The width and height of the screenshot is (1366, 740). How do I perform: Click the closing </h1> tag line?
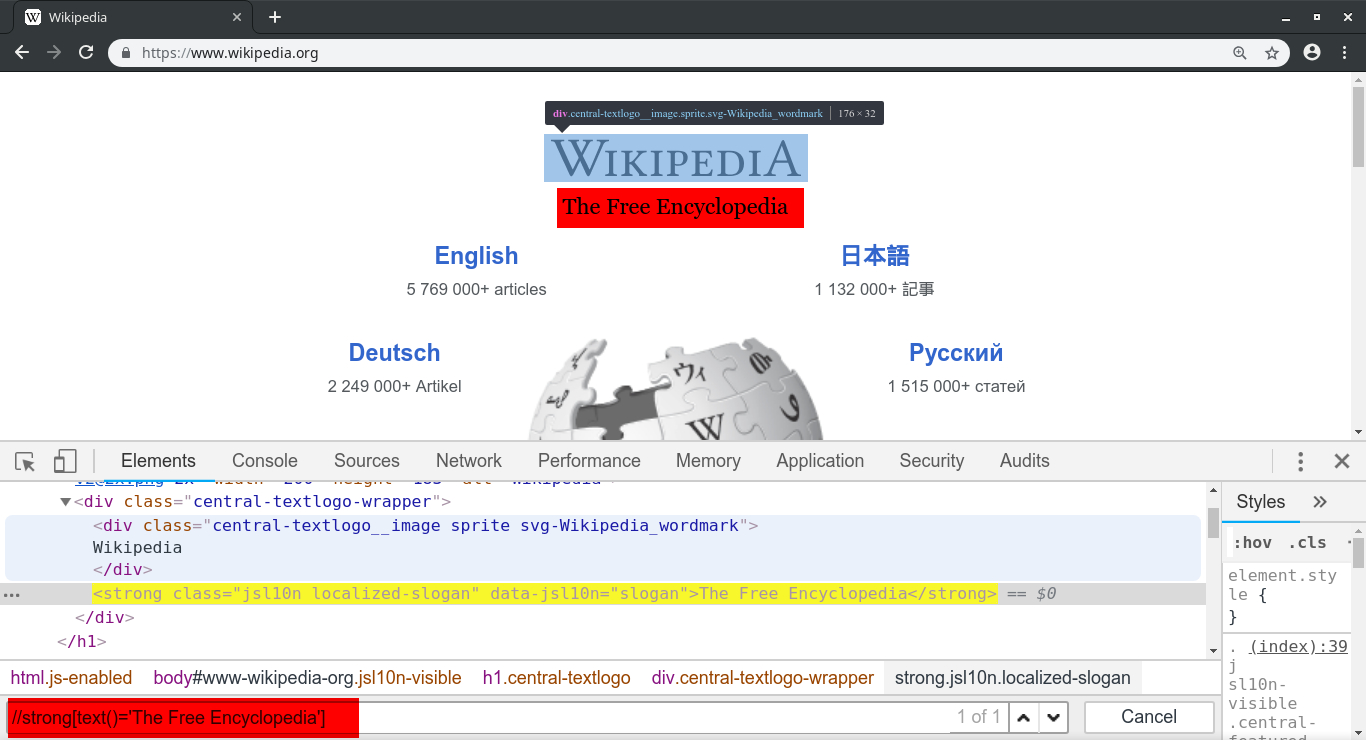tap(82, 642)
